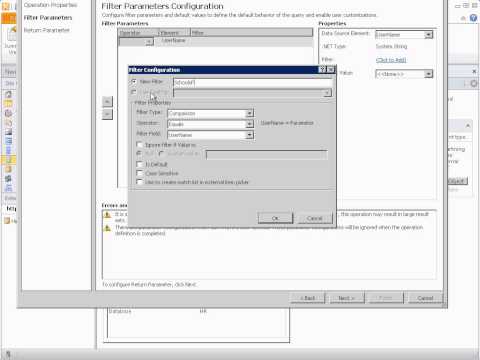480x360 pixels.
Task: Open the Operator dropdown in Filter Configuration
Action: 249,124
